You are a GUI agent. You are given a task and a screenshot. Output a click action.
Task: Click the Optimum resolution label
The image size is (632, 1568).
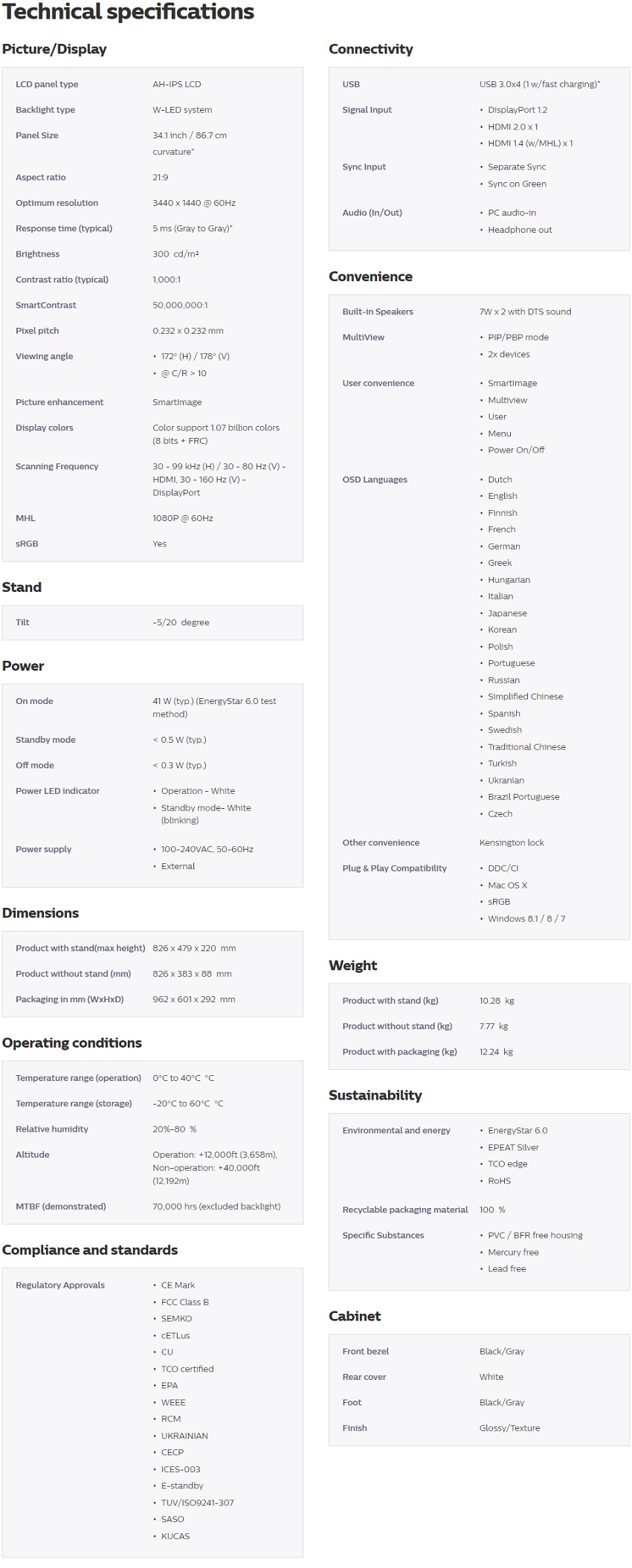tap(57, 203)
